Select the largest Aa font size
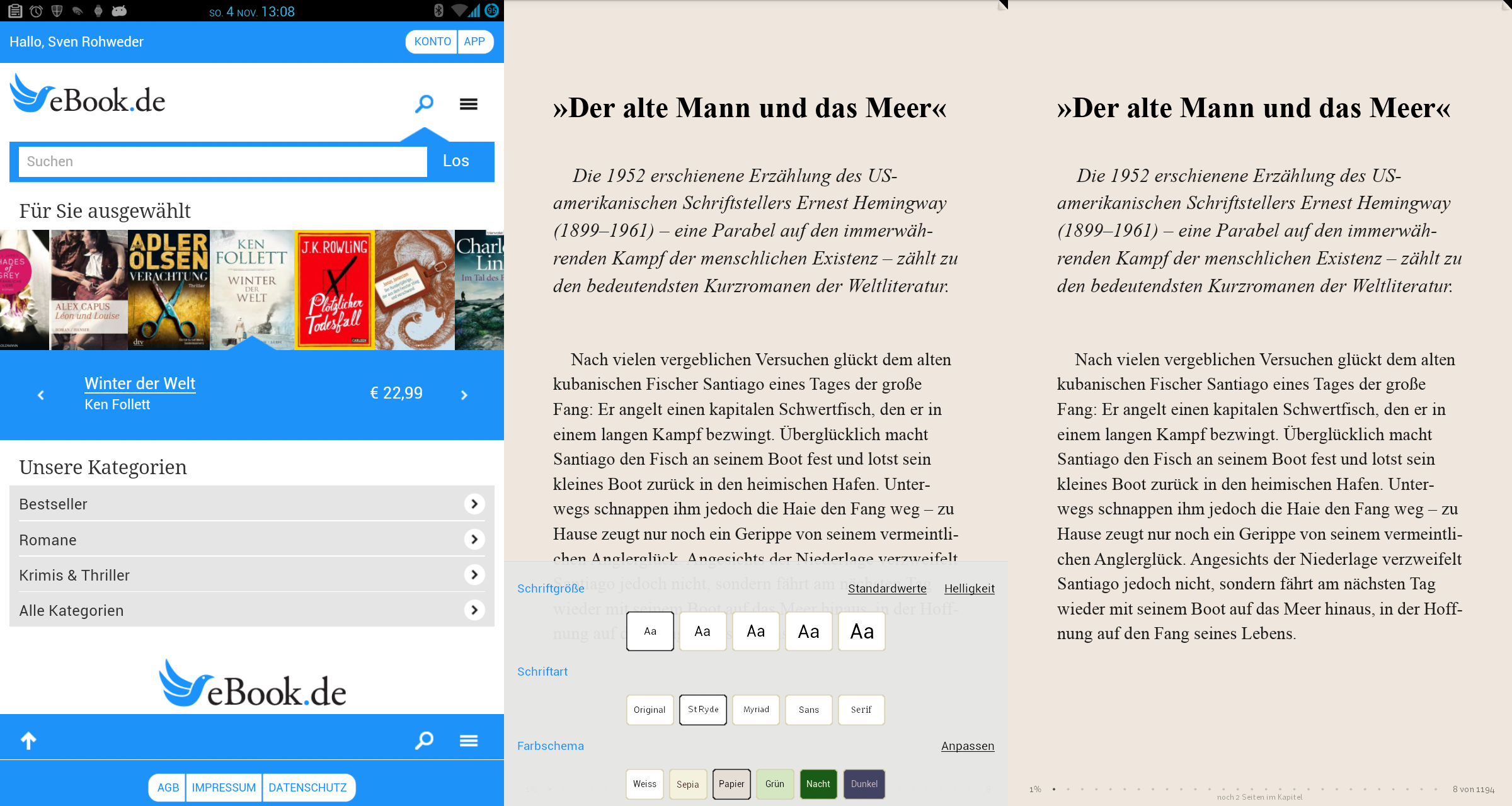 (862, 631)
